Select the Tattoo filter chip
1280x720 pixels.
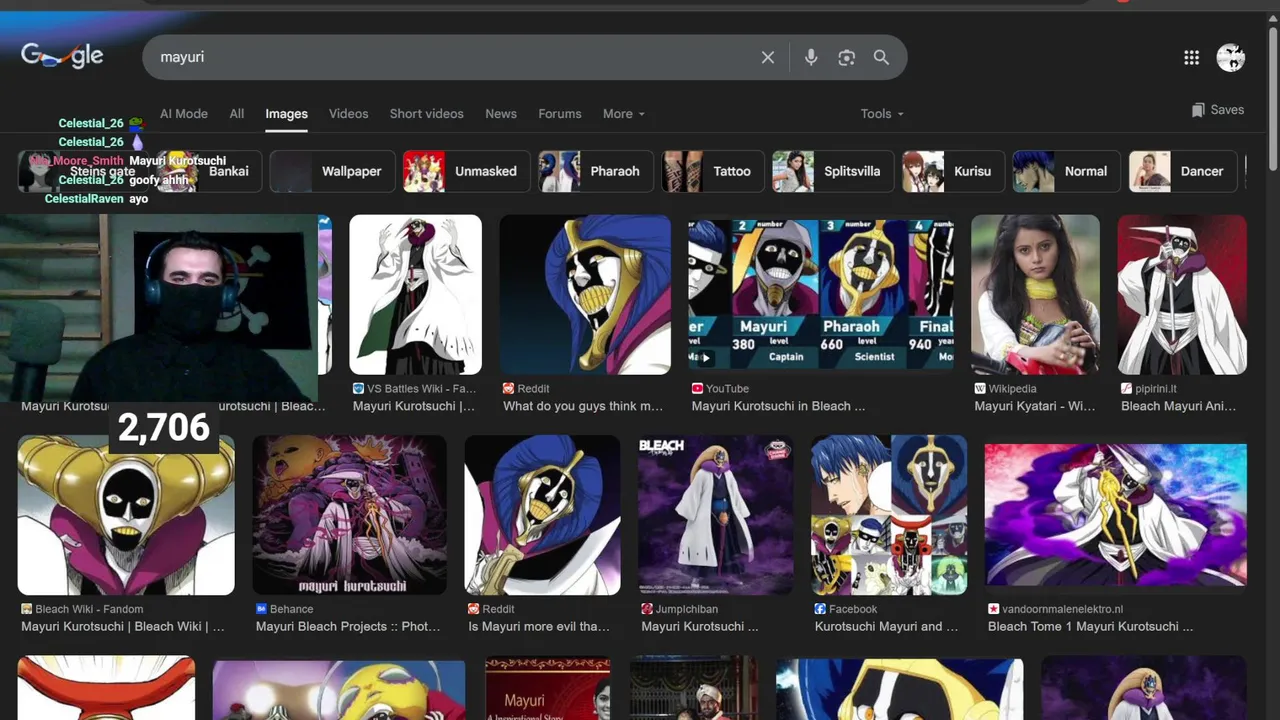pyautogui.click(x=713, y=171)
